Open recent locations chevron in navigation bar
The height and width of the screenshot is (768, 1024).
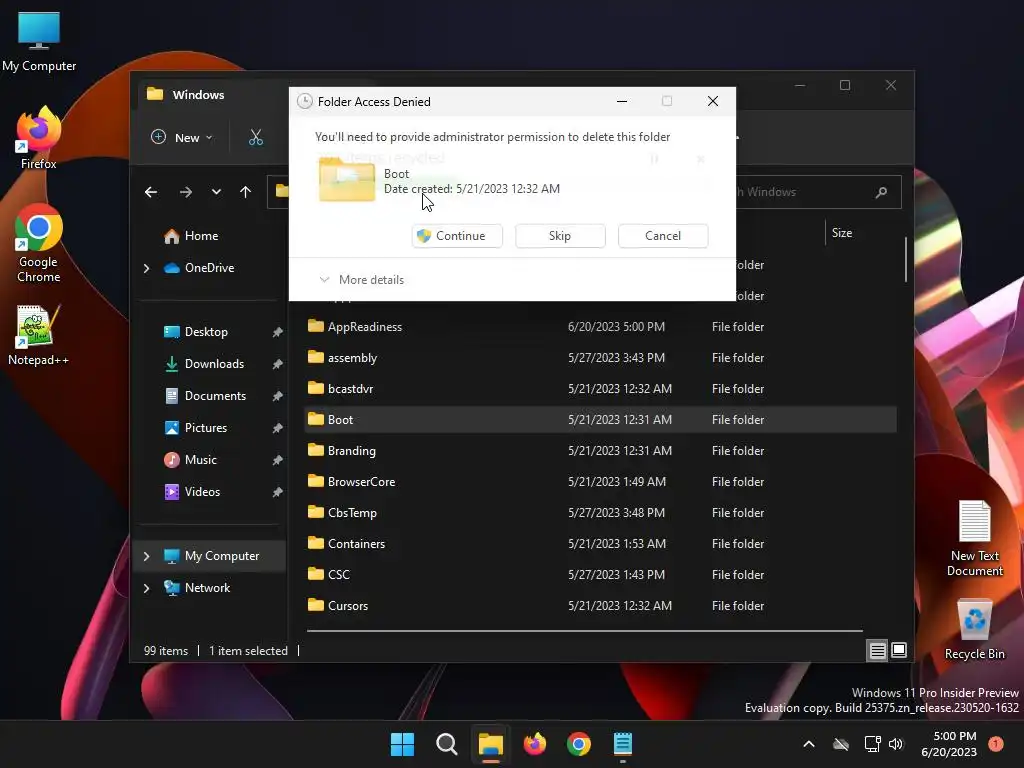point(216,192)
